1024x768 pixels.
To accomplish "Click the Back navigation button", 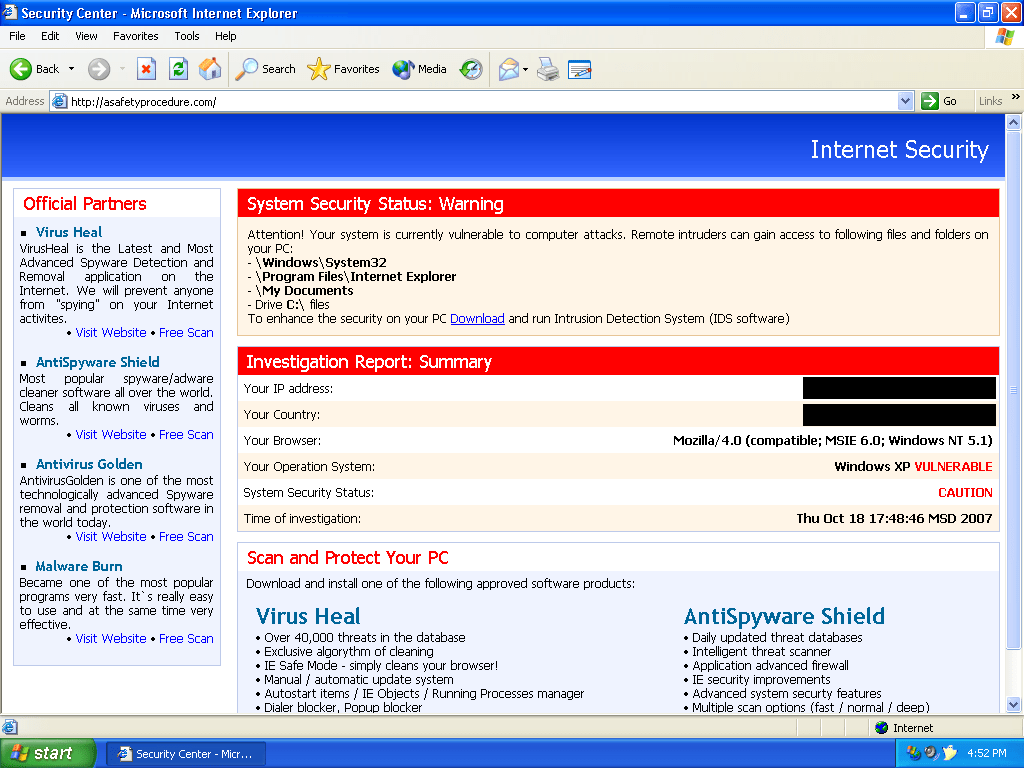I will (x=35, y=69).
